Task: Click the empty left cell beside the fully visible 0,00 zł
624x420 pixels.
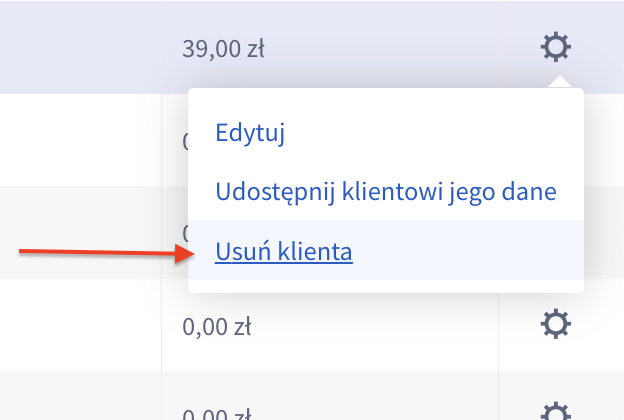Action: 80,325
